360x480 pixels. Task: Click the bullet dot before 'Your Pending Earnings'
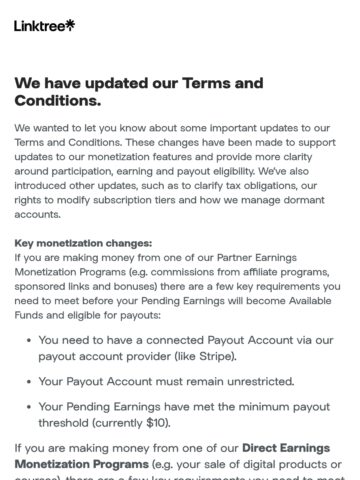[29, 407]
